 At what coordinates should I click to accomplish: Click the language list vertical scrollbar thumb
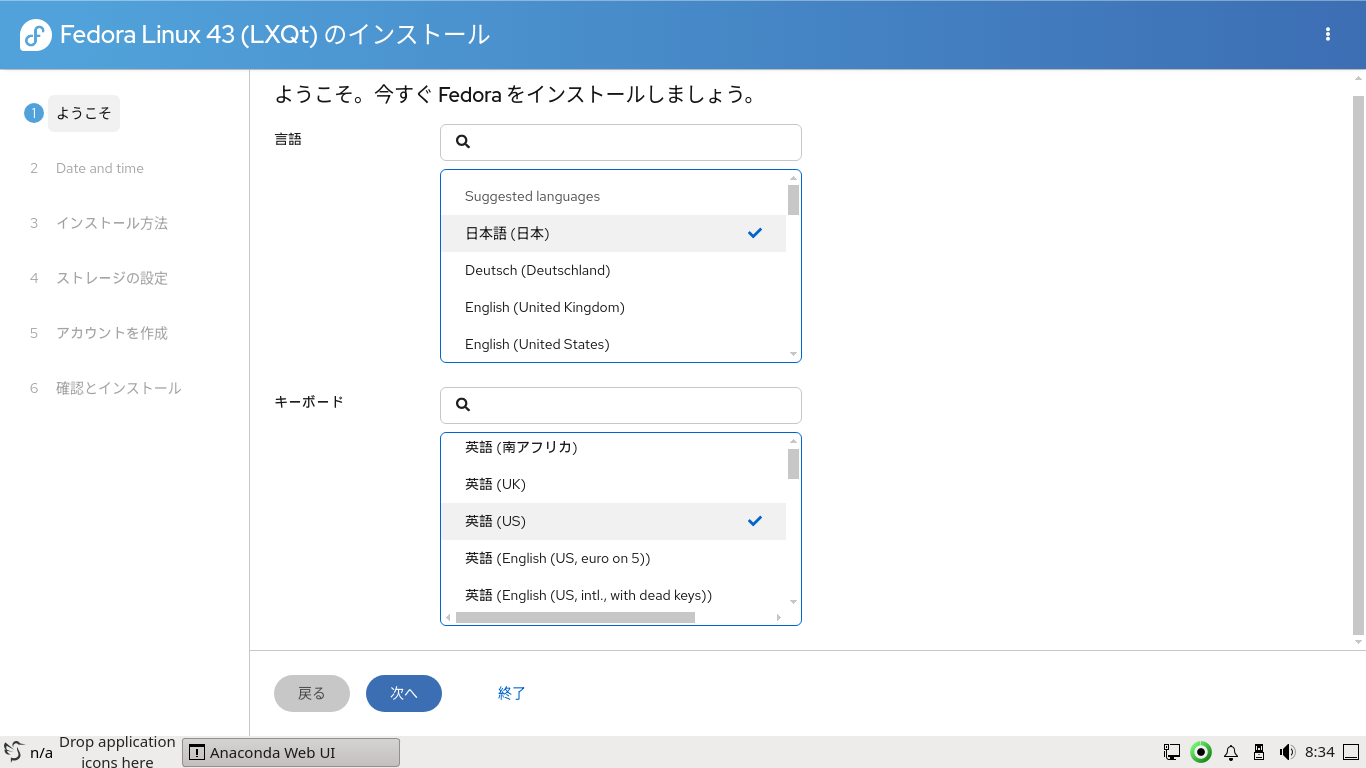(793, 200)
